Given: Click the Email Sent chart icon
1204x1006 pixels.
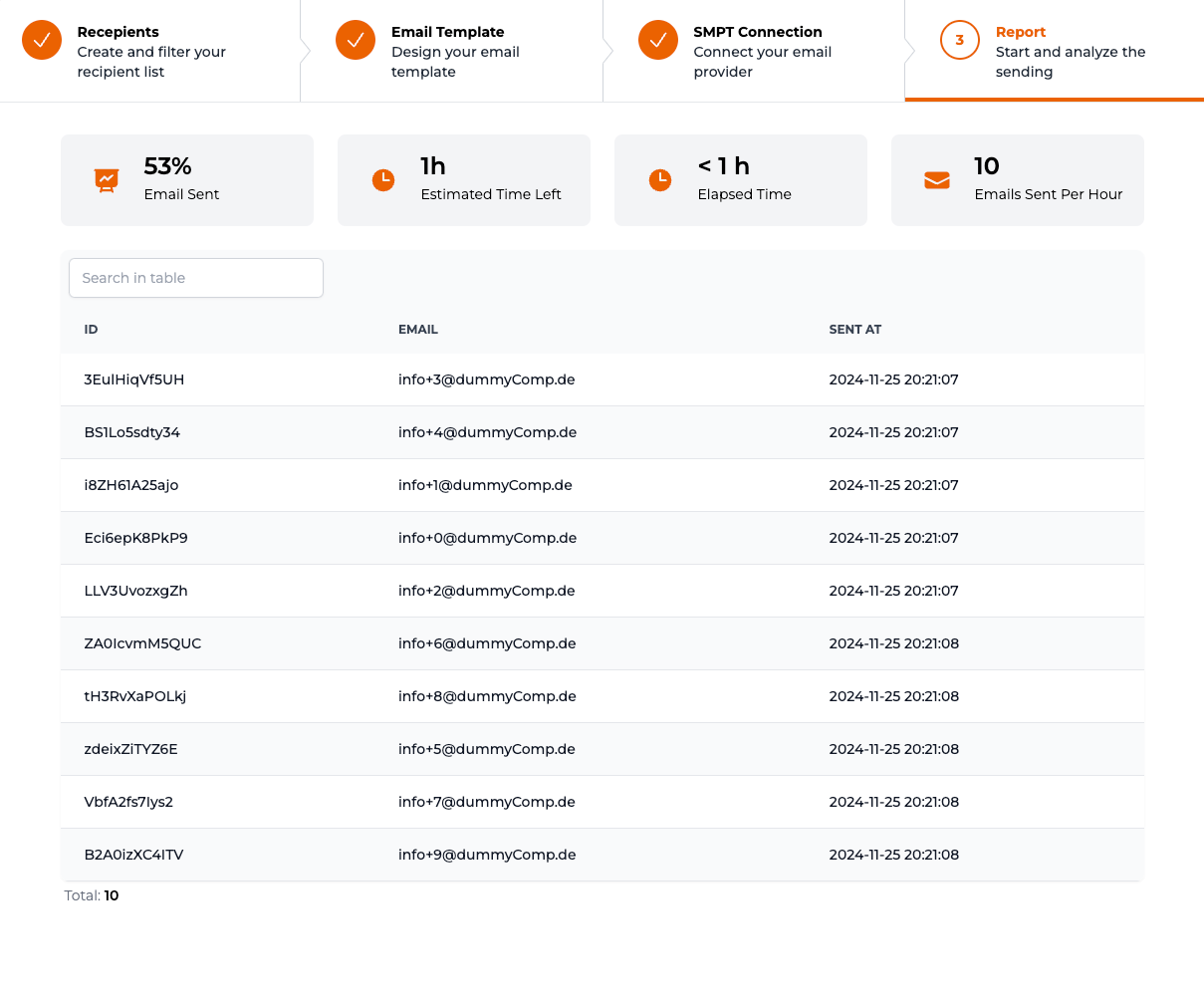Looking at the screenshot, I should [107, 180].
